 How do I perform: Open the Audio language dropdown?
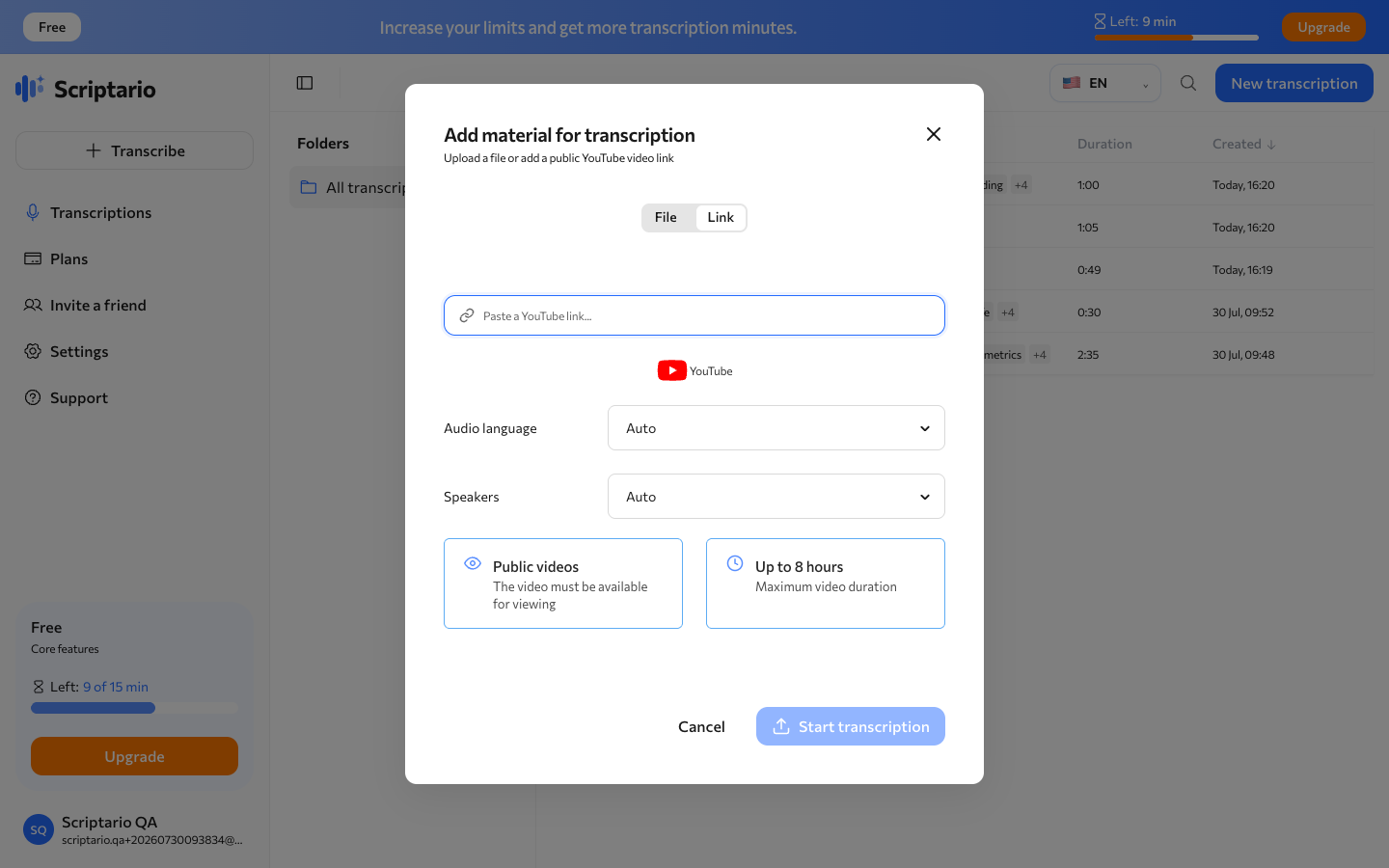[776, 428]
